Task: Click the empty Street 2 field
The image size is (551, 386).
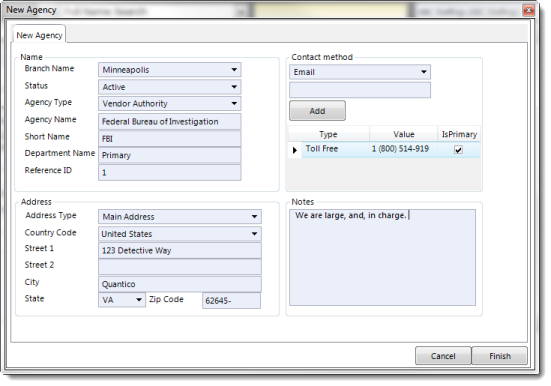Action: [x=180, y=267]
